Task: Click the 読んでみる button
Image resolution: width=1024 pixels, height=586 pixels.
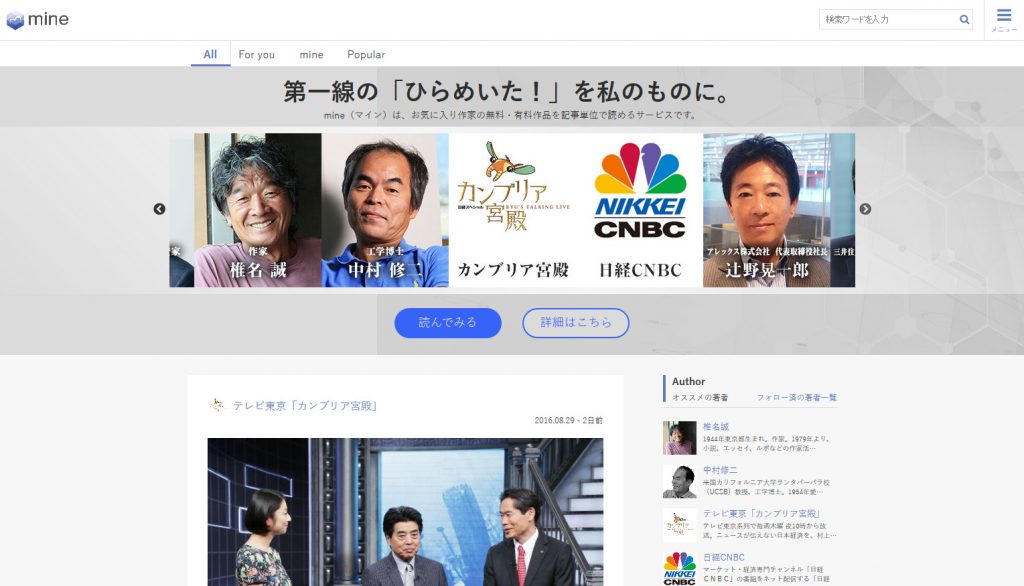Action: 448,323
